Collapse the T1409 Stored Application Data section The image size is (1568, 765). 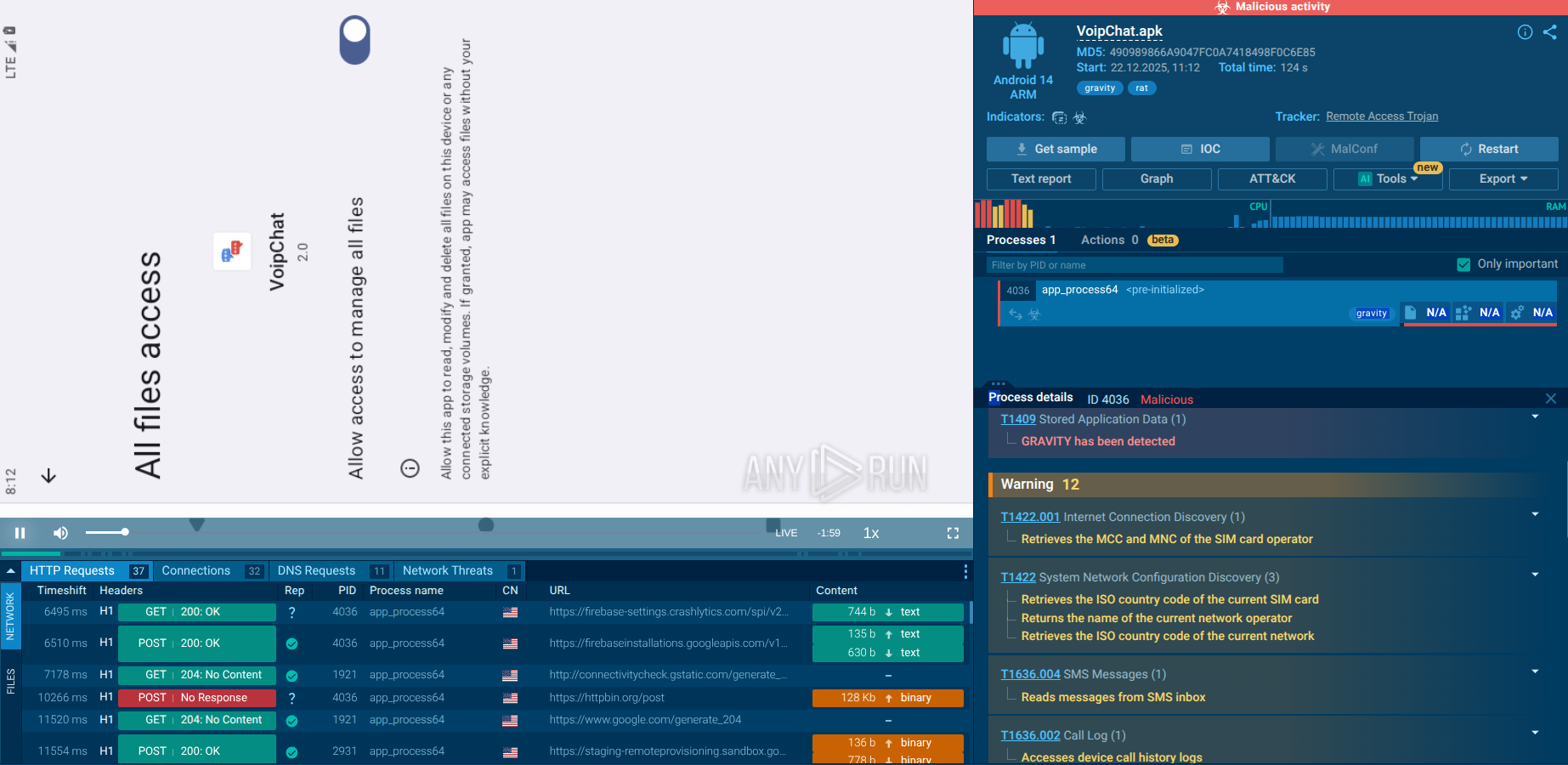click(x=1536, y=416)
